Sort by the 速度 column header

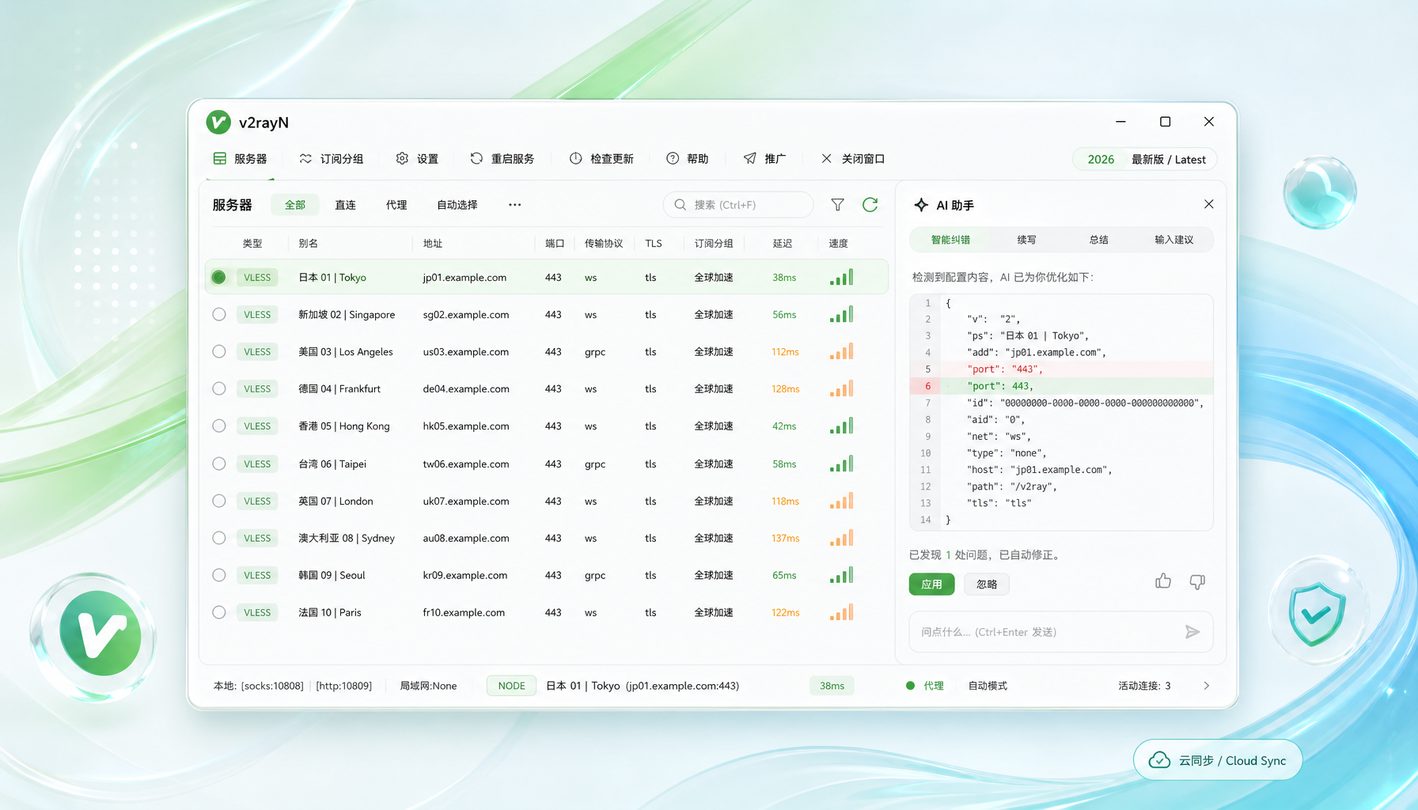pyautogui.click(x=838, y=243)
